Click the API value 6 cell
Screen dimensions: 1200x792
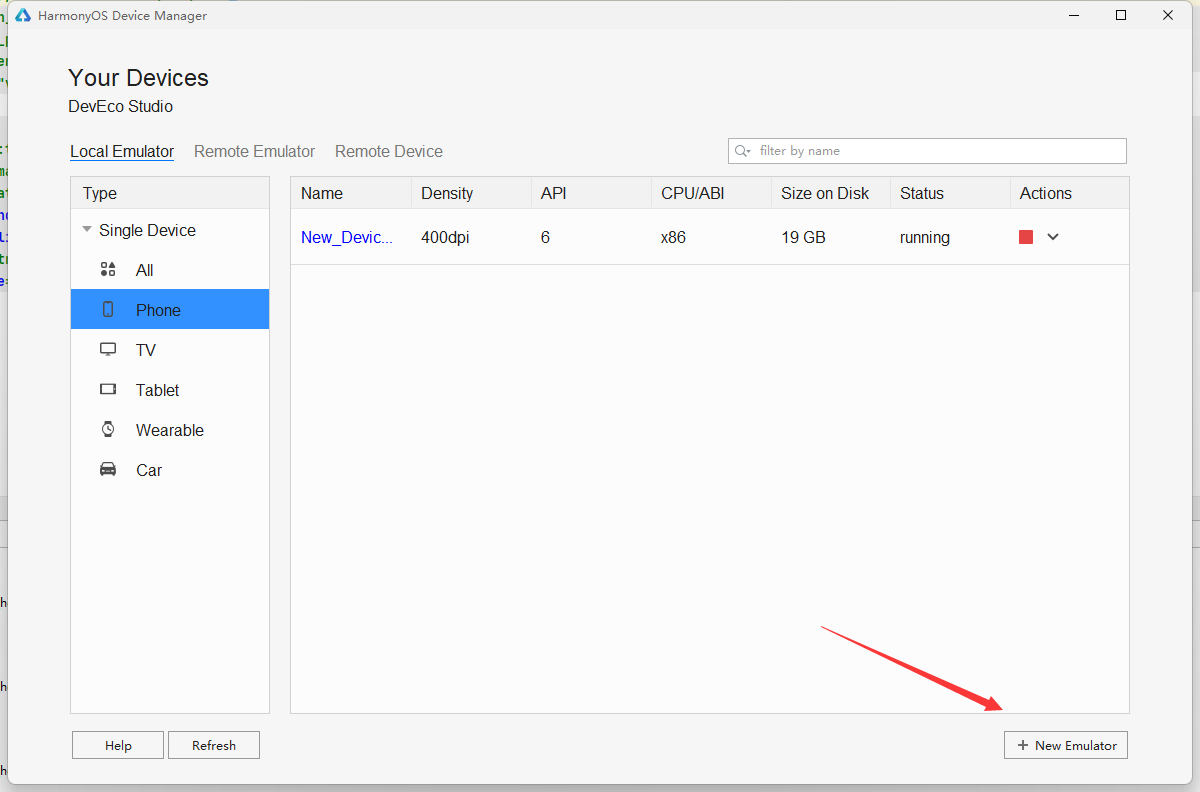(x=545, y=237)
